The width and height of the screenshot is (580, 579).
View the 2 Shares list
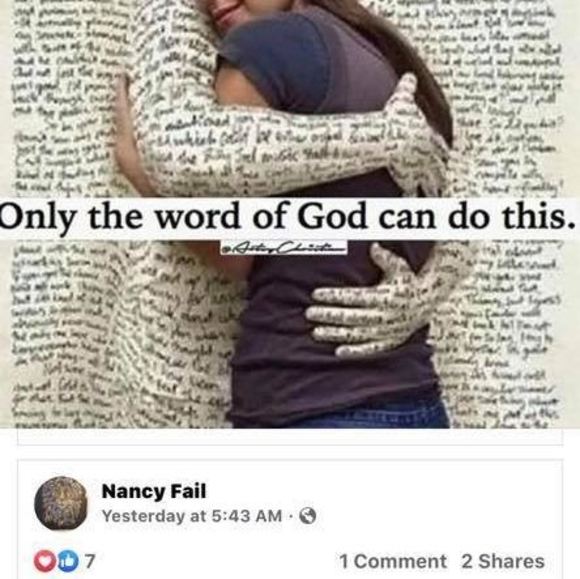[503, 561]
